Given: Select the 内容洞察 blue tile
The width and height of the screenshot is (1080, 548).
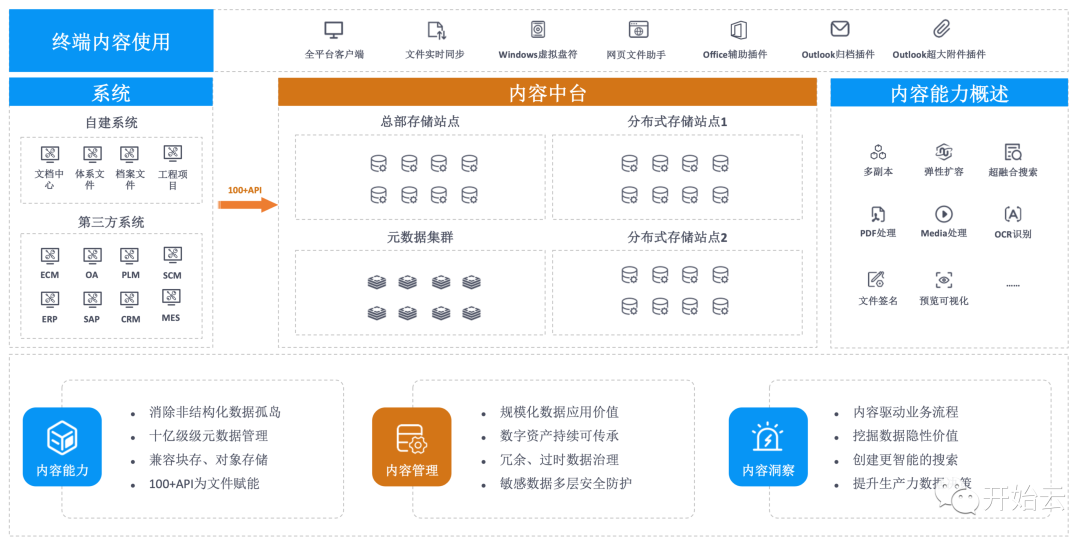Looking at the screenshot, I should tap(768, 446).
